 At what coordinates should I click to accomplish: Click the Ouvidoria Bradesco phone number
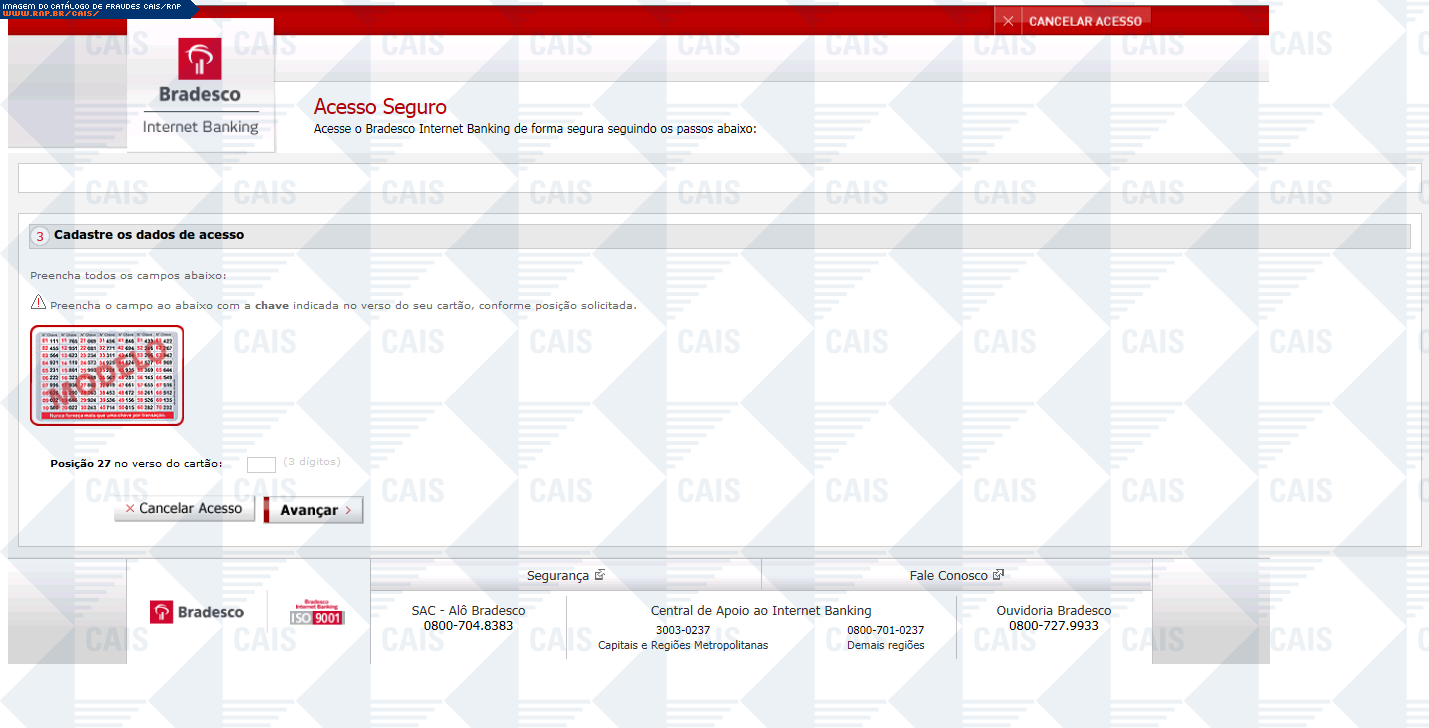(x=1053, y=626)
